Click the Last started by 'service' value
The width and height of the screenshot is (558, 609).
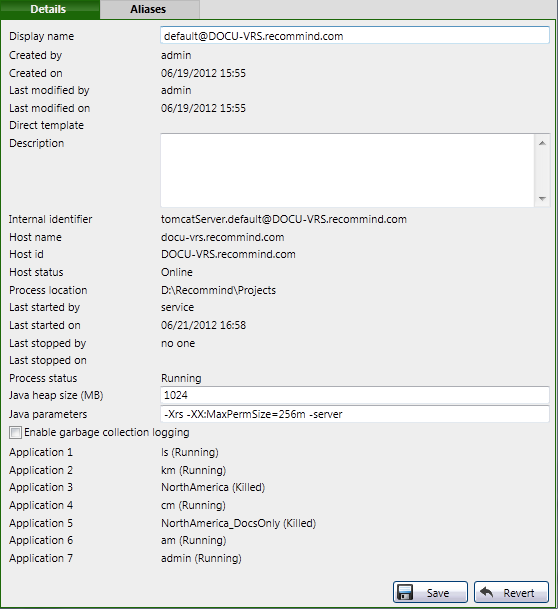(177, 307)
